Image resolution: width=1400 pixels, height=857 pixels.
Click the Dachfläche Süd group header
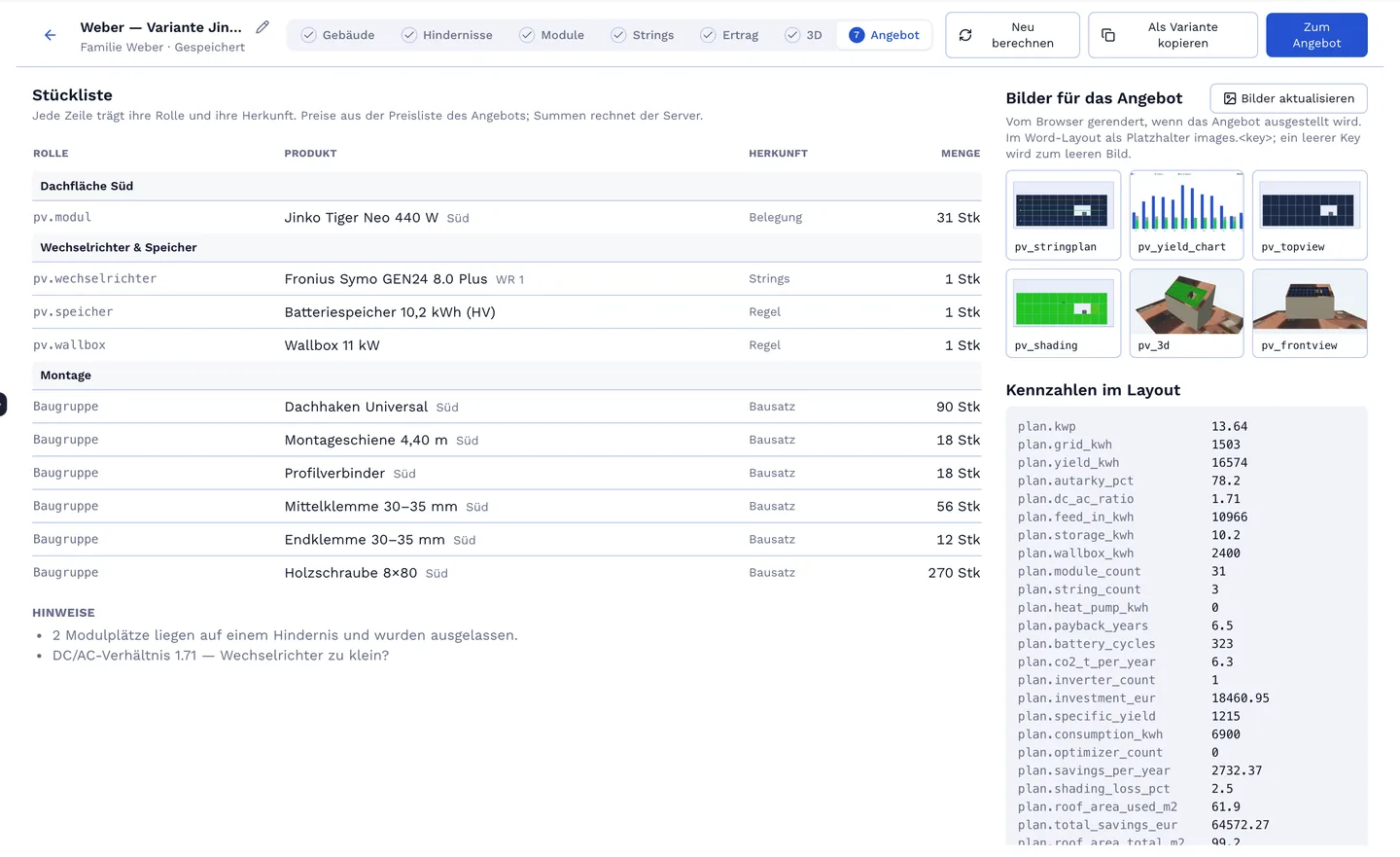tap(507, 186)
